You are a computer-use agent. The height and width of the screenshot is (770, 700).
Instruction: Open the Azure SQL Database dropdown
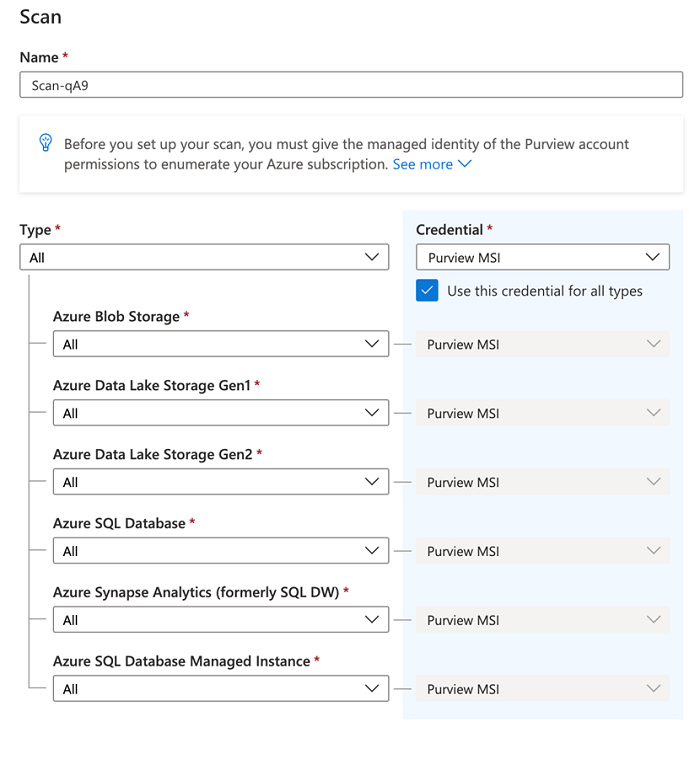(x=220, y=551)
